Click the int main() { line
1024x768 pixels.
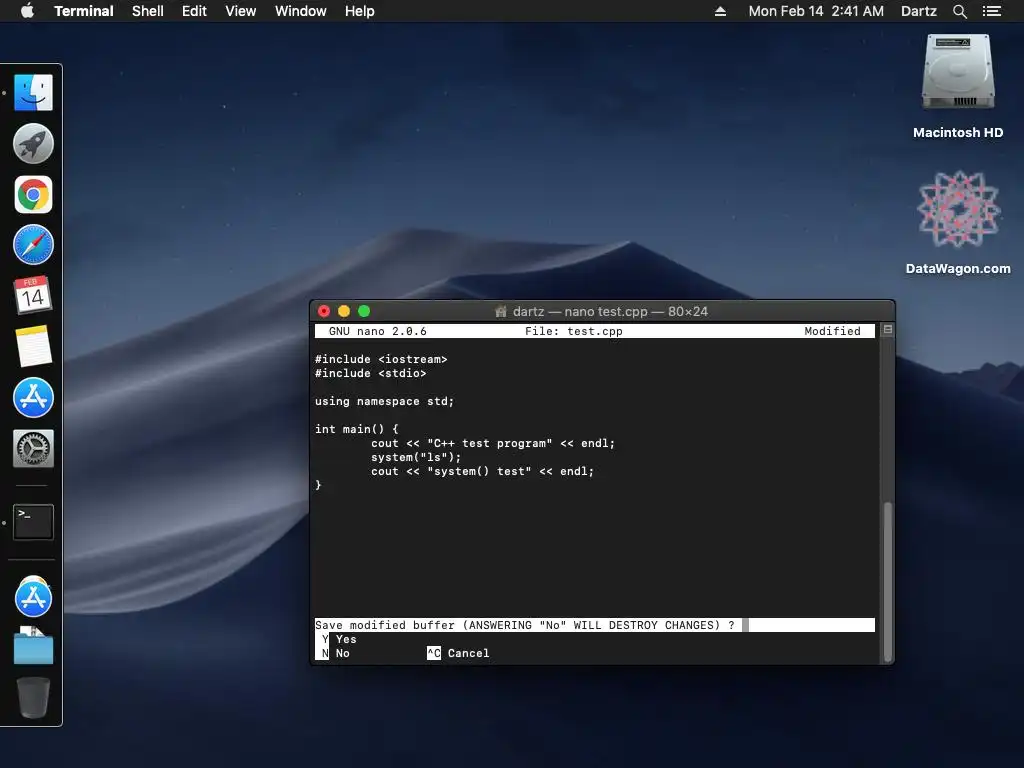coord(357,429)
